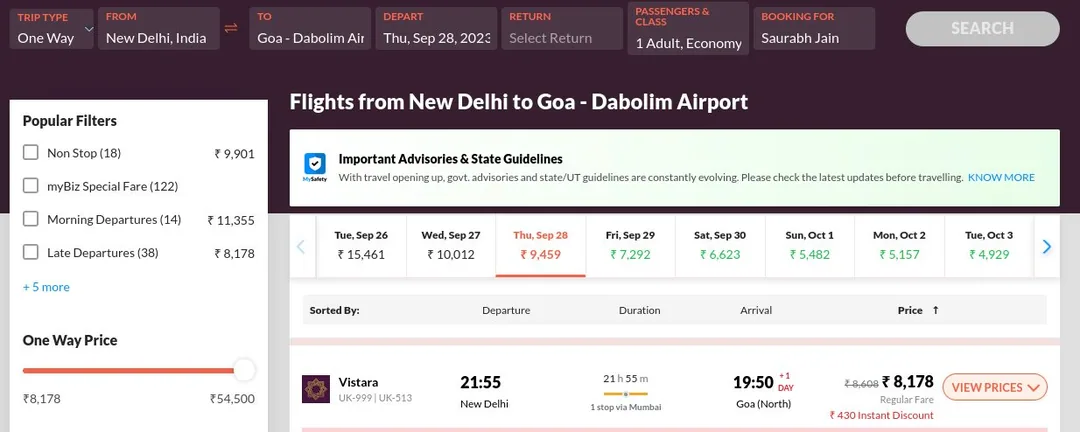Show earlier dates with left arrow
The image size is (1080, 432).
(301, 247)
